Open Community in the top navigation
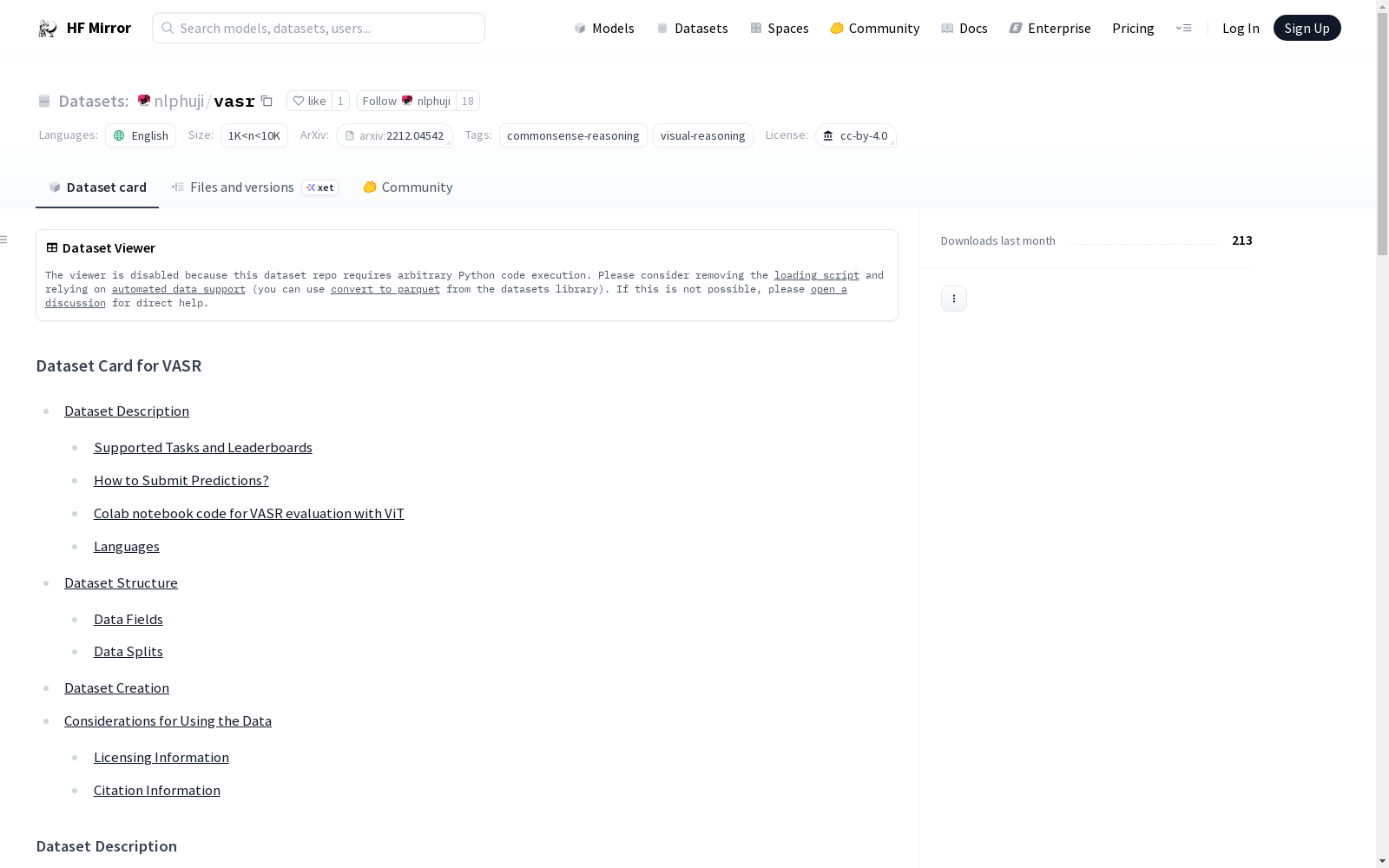The height and width of the screenshot is (868, 1389). [875, 28]
